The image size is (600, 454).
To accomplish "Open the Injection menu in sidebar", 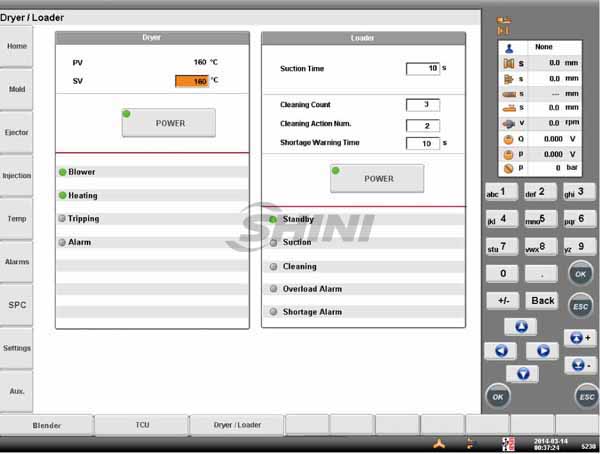I will click(x=17, y=175).
